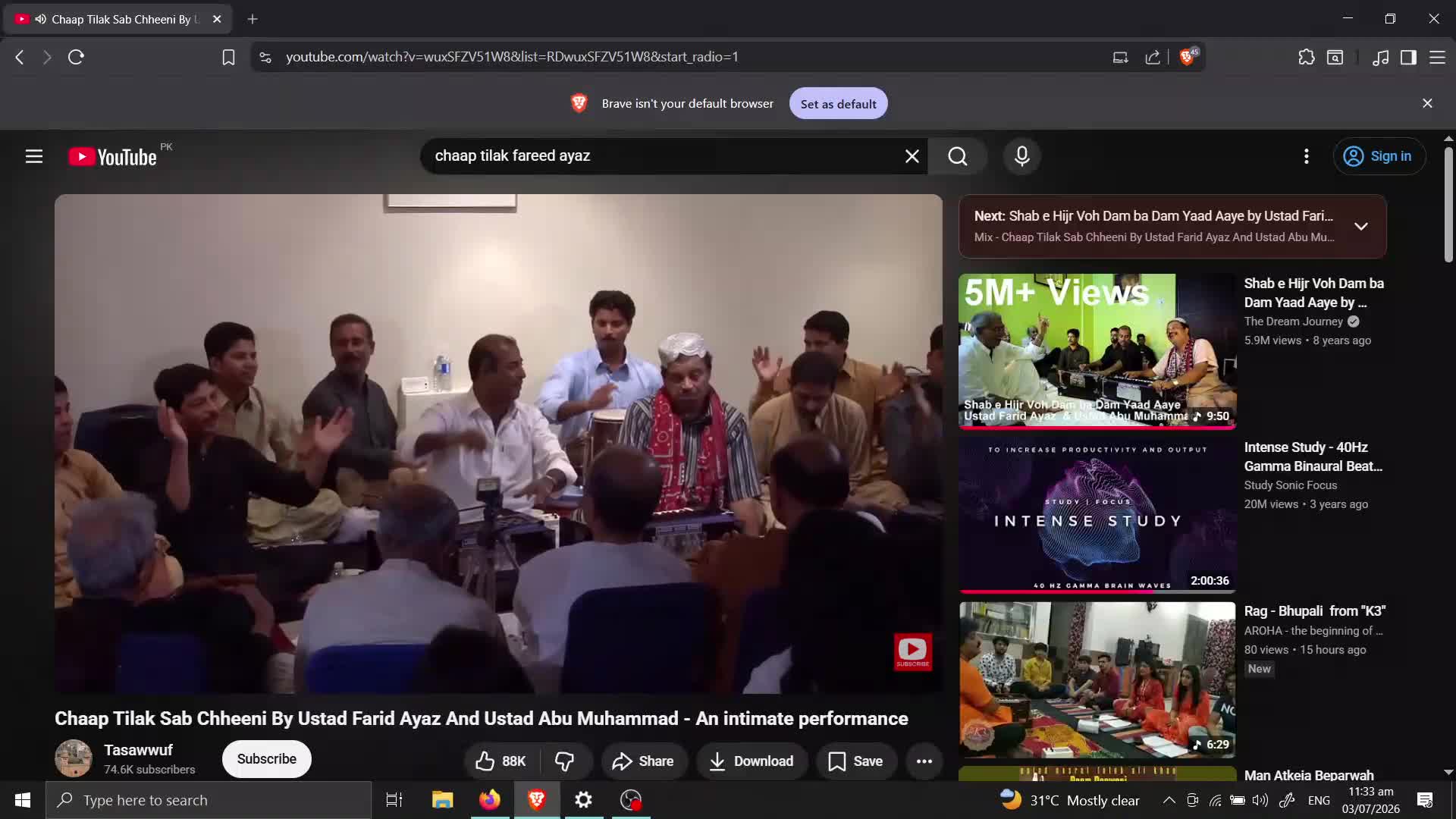Viewport: 1456px width, 819px height.
Task: Subscribe to the Tasawwuf channel
Action: 266,759
